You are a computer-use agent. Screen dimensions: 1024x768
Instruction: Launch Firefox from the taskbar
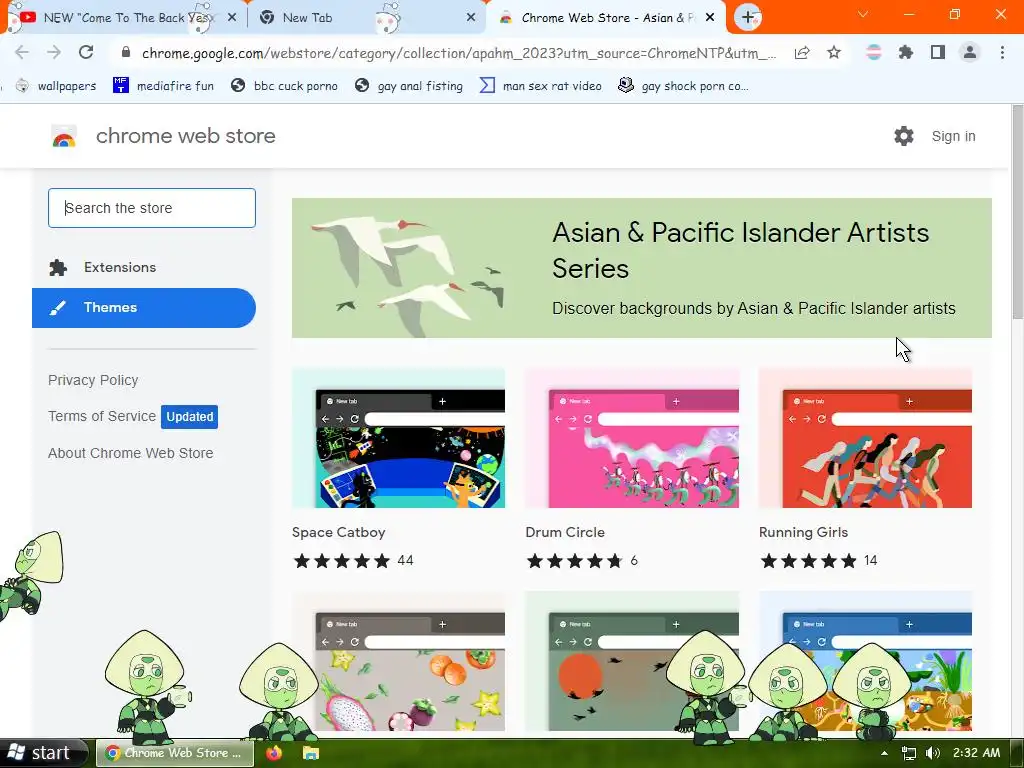point(274,753)
